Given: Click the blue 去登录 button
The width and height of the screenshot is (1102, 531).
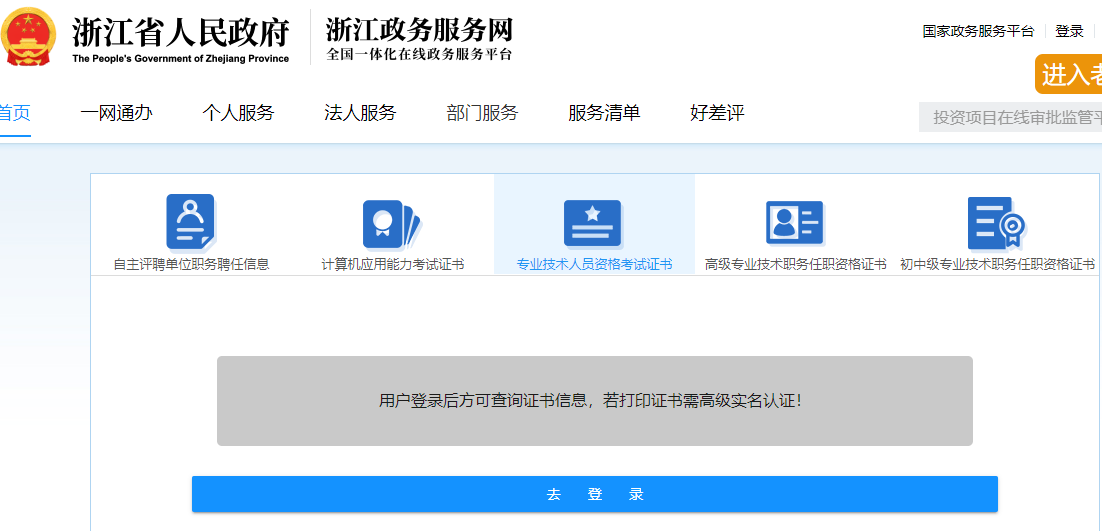Looking at the screenshot, I should (x=595, y=494).
